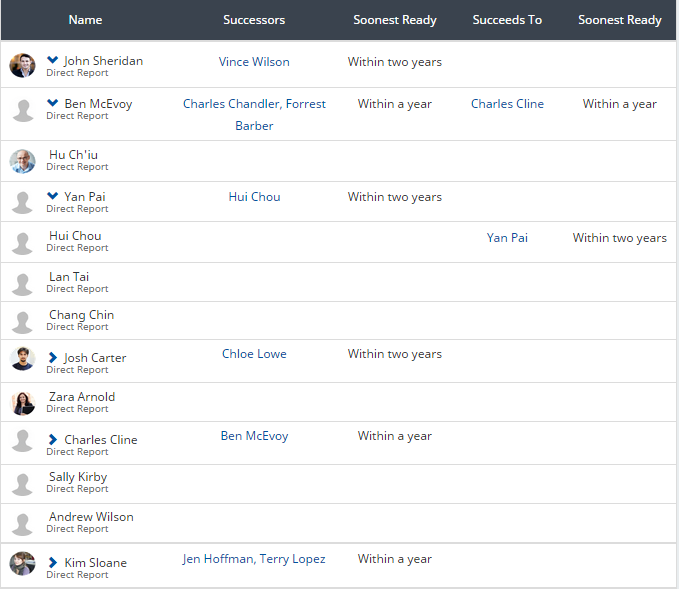Viewport: 679px width, 589px height.
Task: Collapse the John Sheridan row chevron
Action: point(53,61)
